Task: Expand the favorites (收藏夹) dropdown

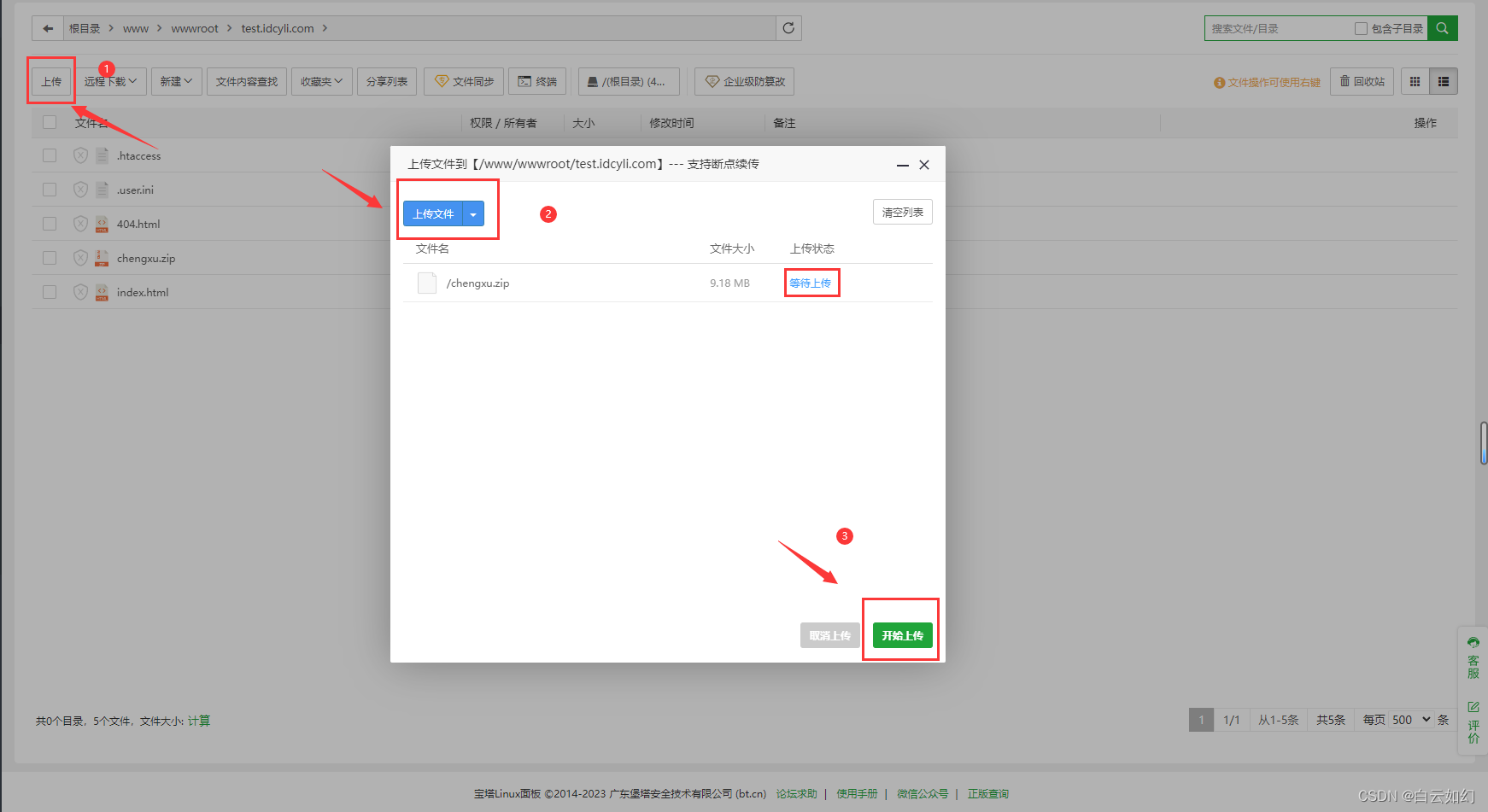Action: pyautogui.click(x=322, y=81)
